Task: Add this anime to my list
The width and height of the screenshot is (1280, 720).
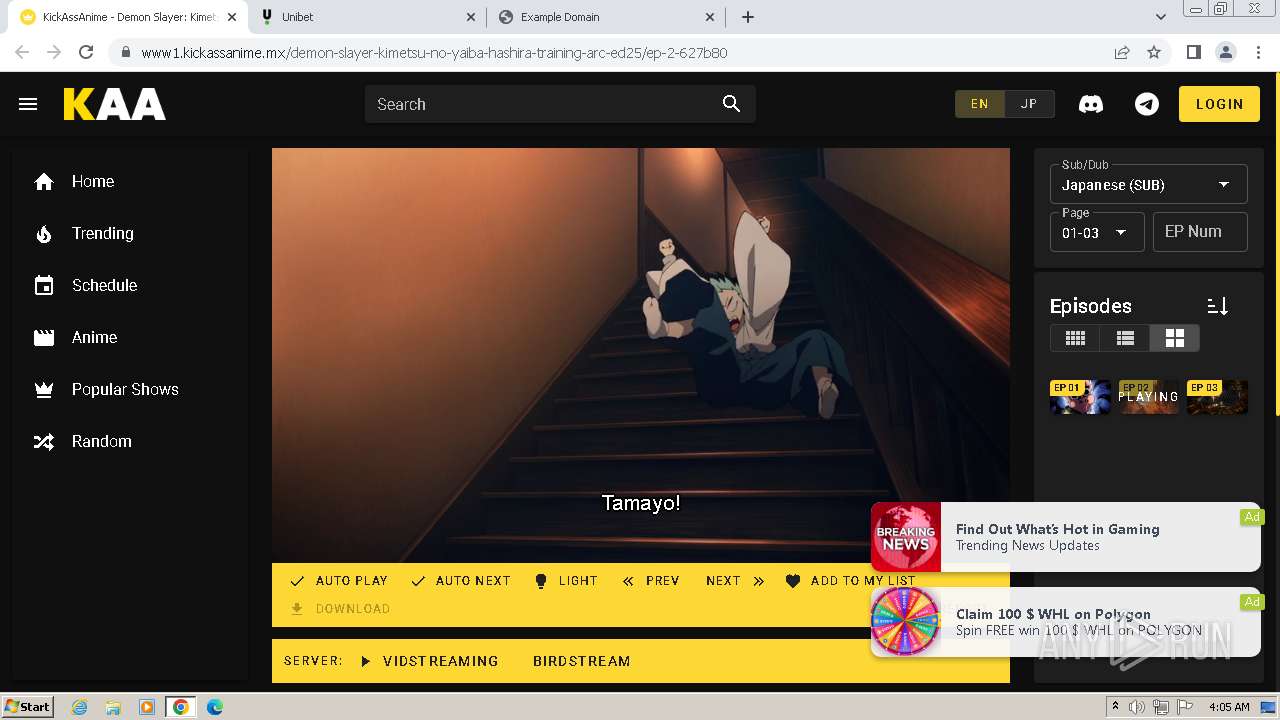Action: (x=851, y=581)
